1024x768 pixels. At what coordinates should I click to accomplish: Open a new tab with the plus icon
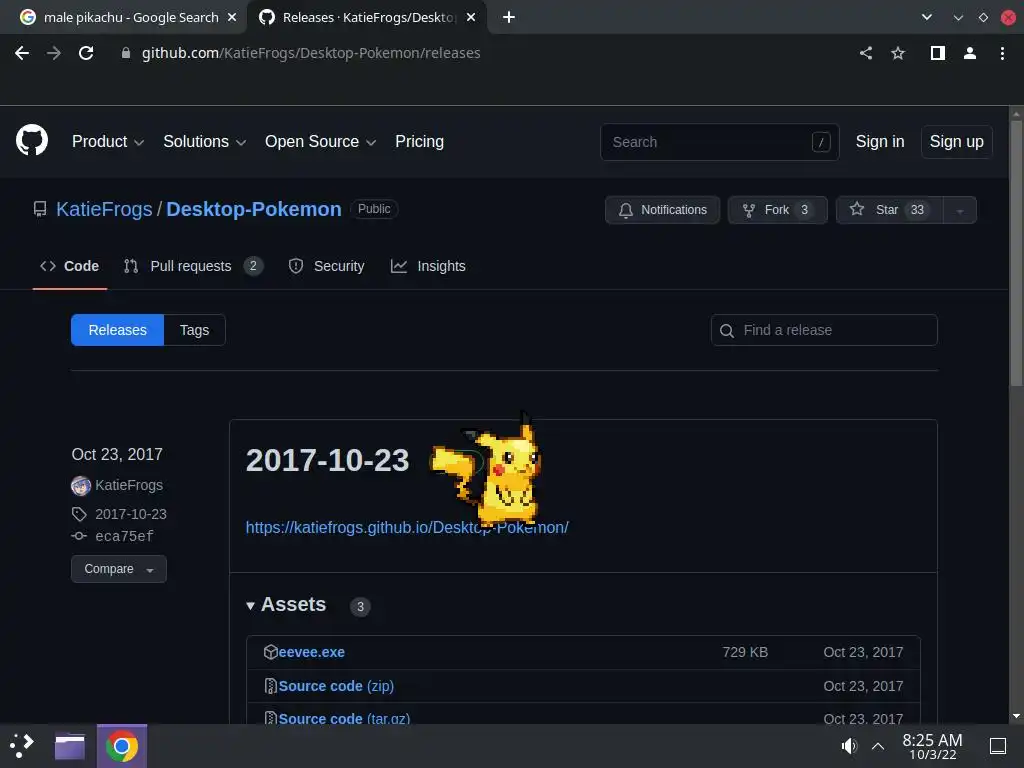[509, 17]
